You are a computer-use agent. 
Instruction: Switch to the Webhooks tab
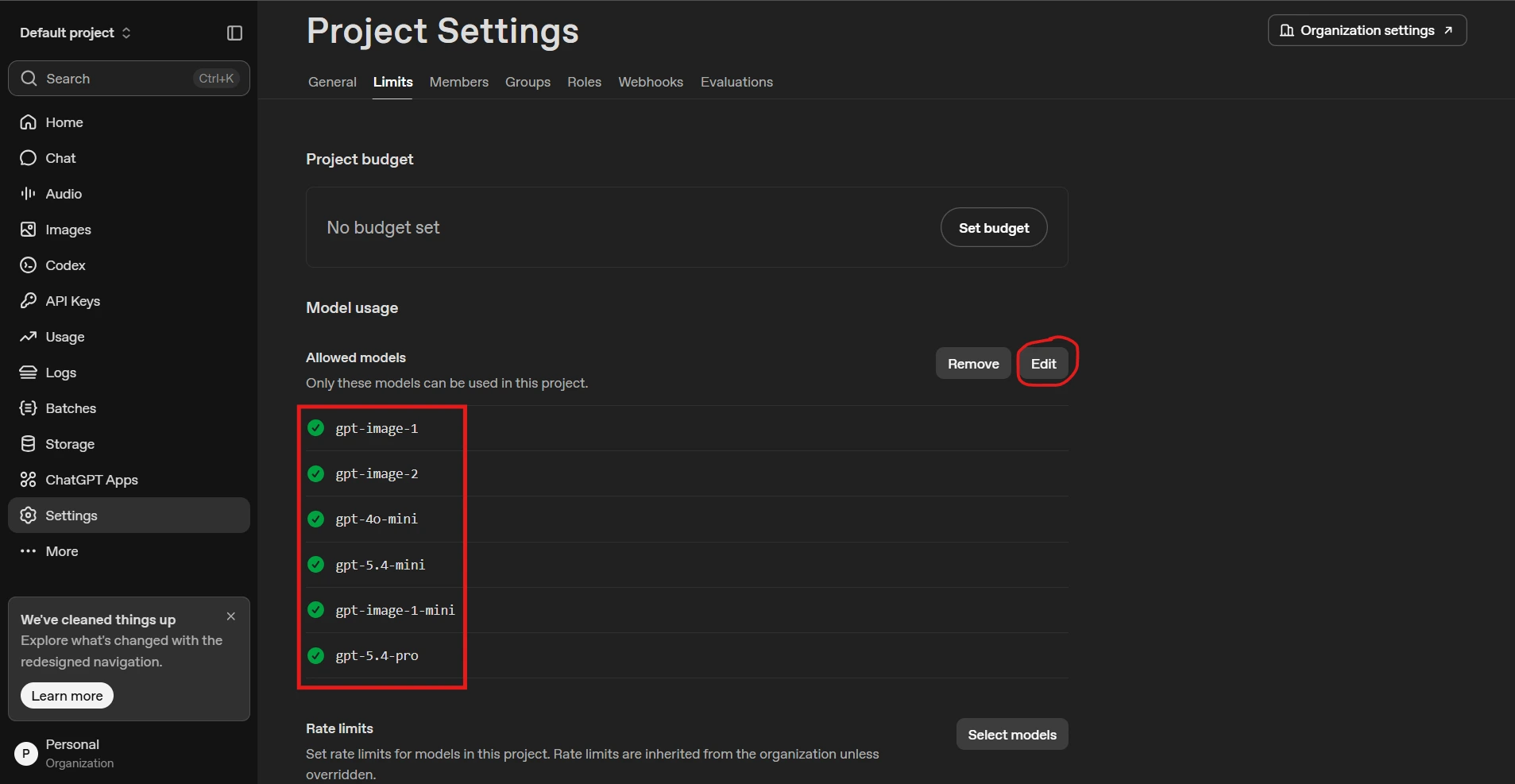click(651, 82)
